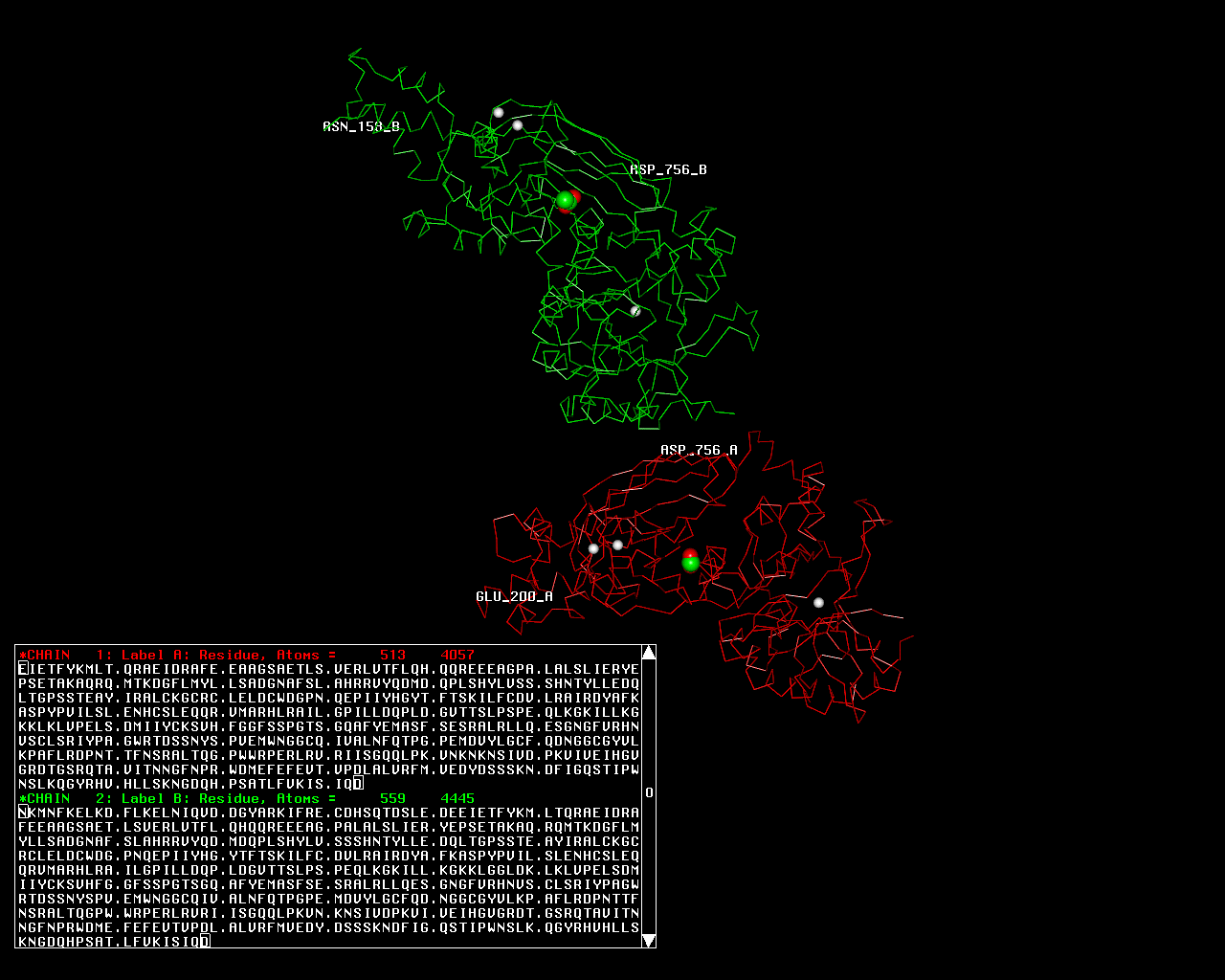Select boxed final residue D of chain B
Image resolution: width=1225 pixels, height=980 pixels.
[x=204, y=942]
